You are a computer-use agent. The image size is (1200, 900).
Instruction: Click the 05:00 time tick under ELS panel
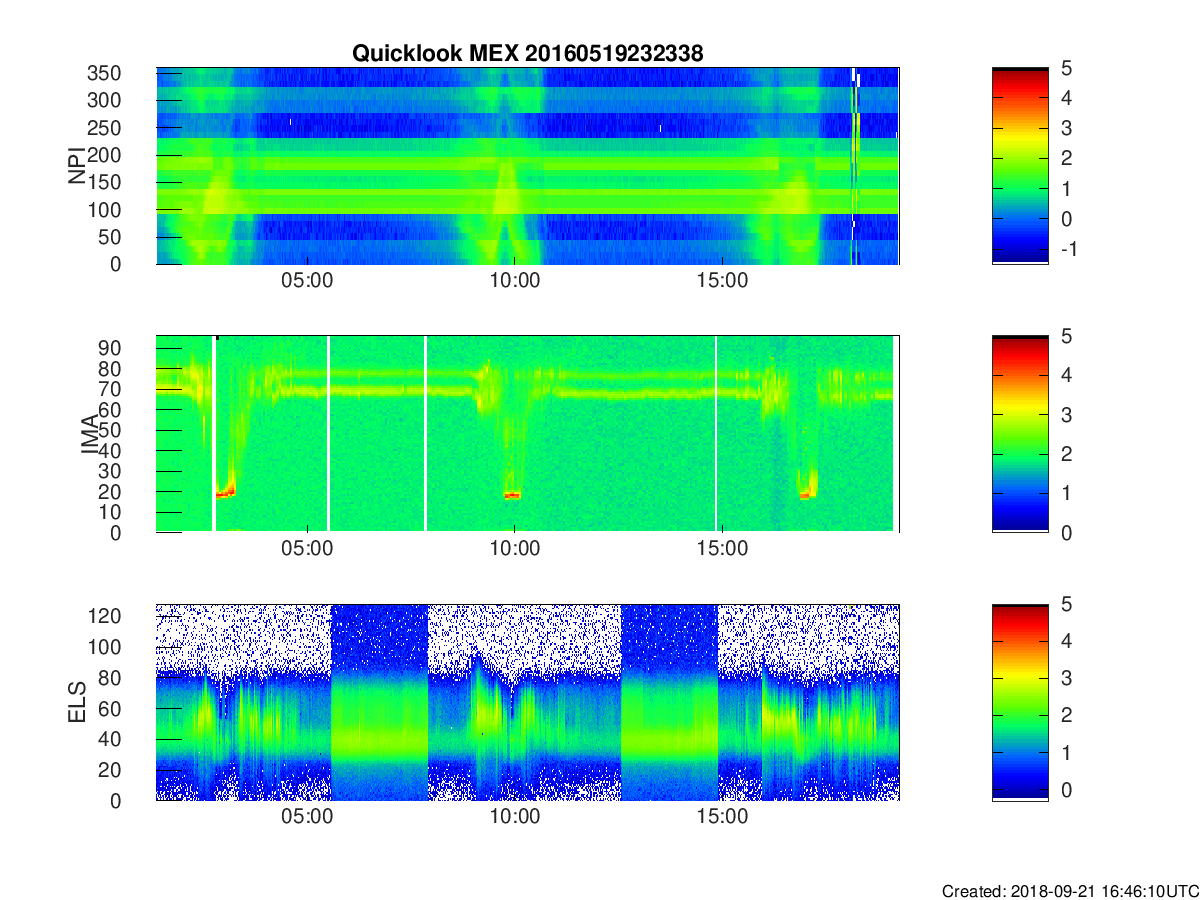point(306,817)
